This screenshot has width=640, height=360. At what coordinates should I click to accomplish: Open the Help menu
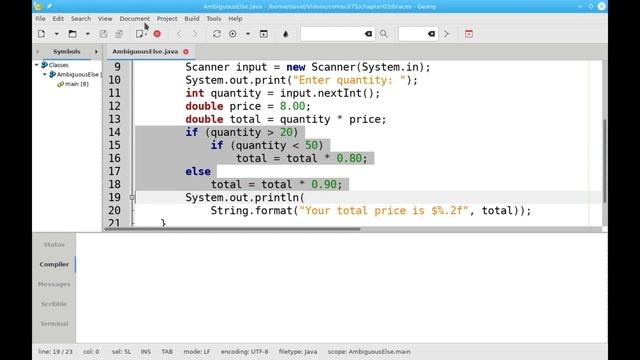point(235,18)
